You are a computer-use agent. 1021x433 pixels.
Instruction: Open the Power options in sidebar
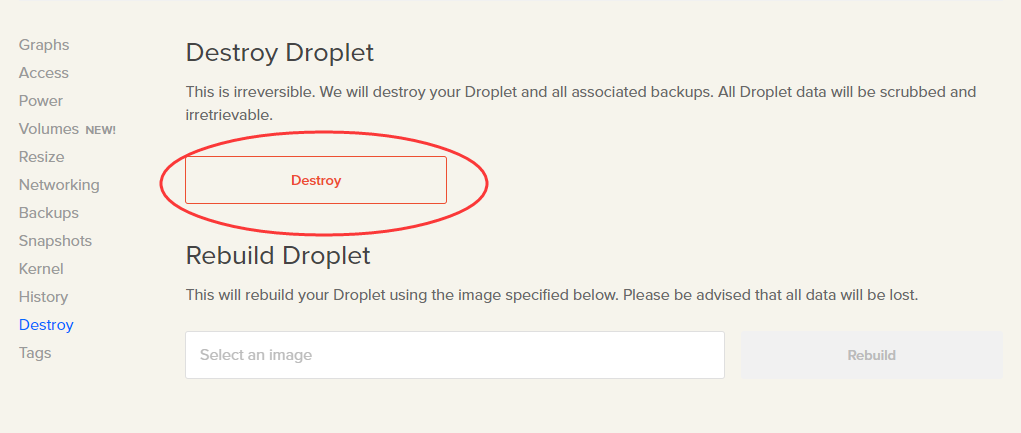coord(41,101)
